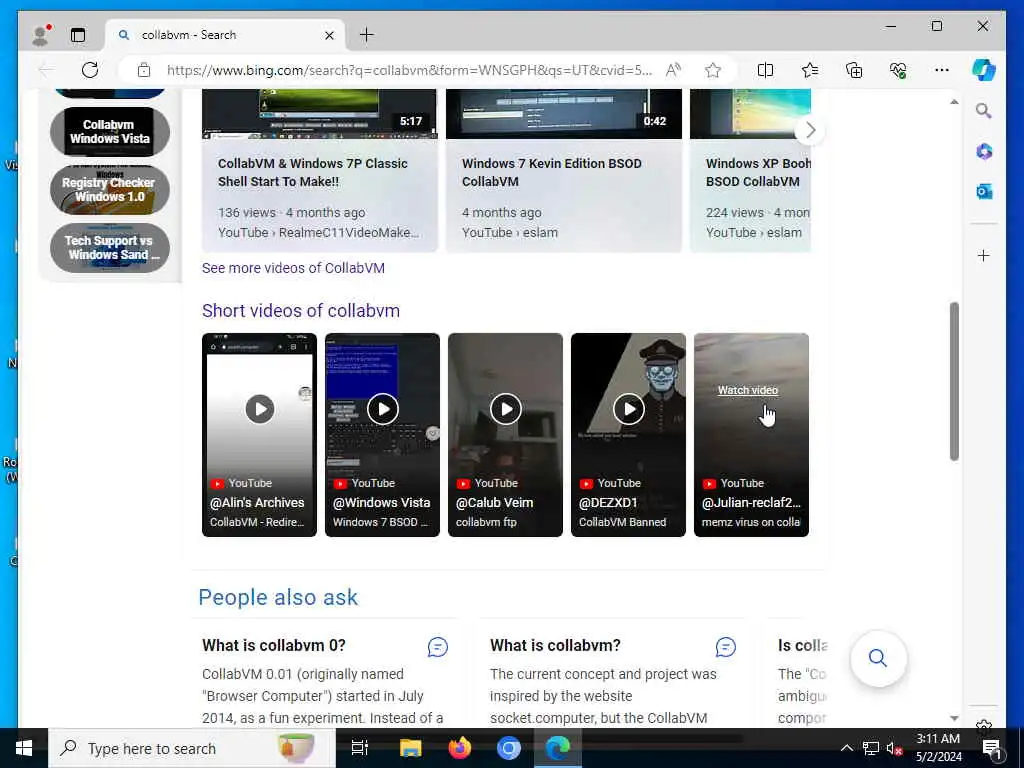The width and height of the screenshot is (1024, 768).
Task: Open a new tab with plus button
Action: pos(366,35)
